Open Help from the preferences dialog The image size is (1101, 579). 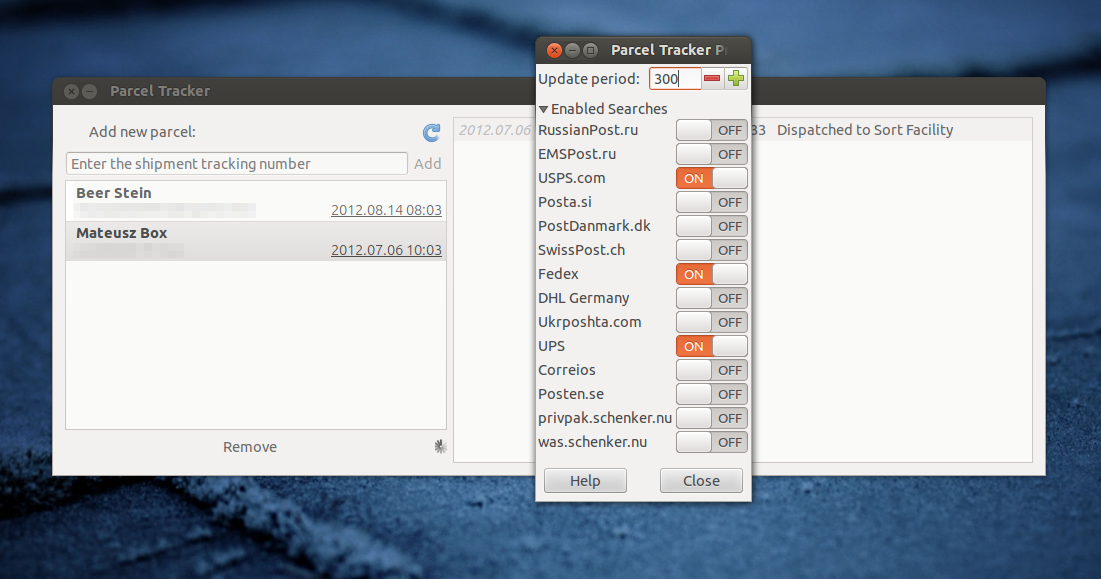click(x=585, y=480)
